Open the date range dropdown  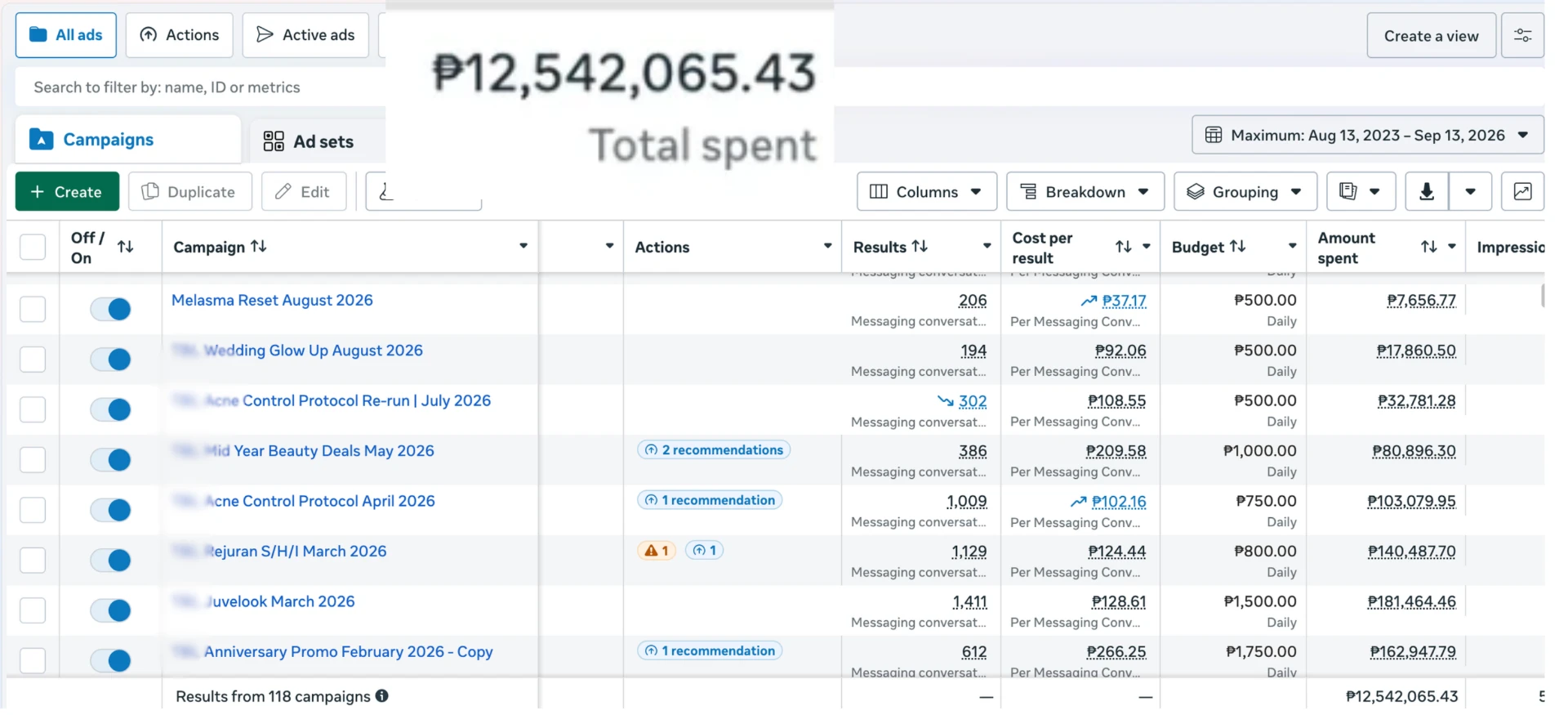click(x=1368, y=135)
